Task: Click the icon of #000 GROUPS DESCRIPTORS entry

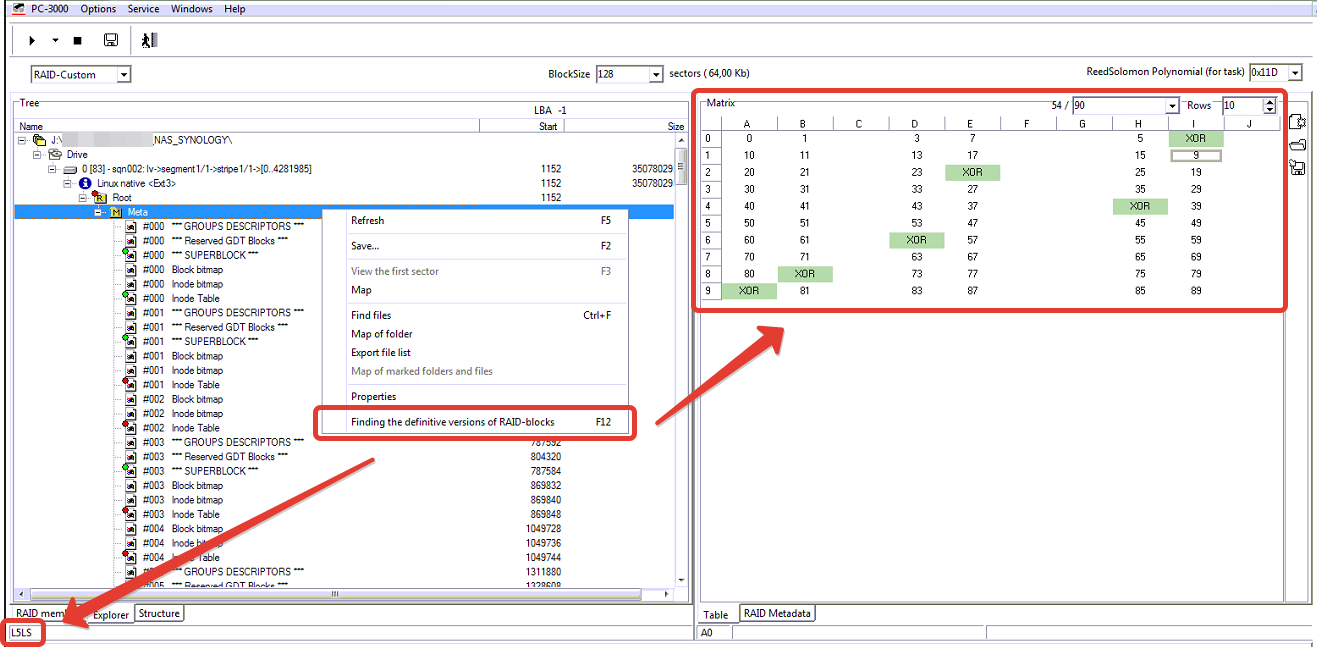Action: pos(130,226)
